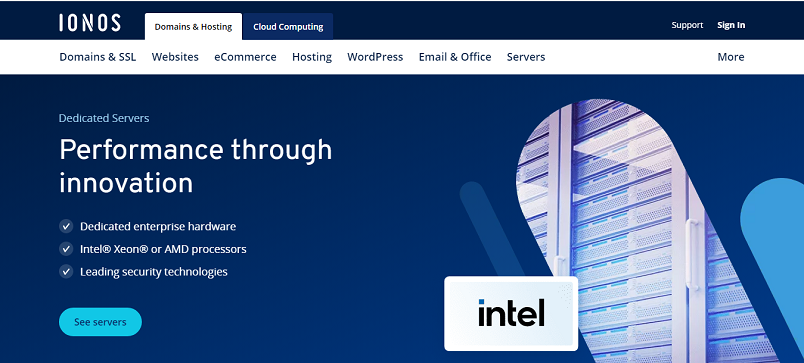Image resolution: width=804 pixels, height=363 pixels.
Task: Click the IONOS logo
Action: click(90, 23)
